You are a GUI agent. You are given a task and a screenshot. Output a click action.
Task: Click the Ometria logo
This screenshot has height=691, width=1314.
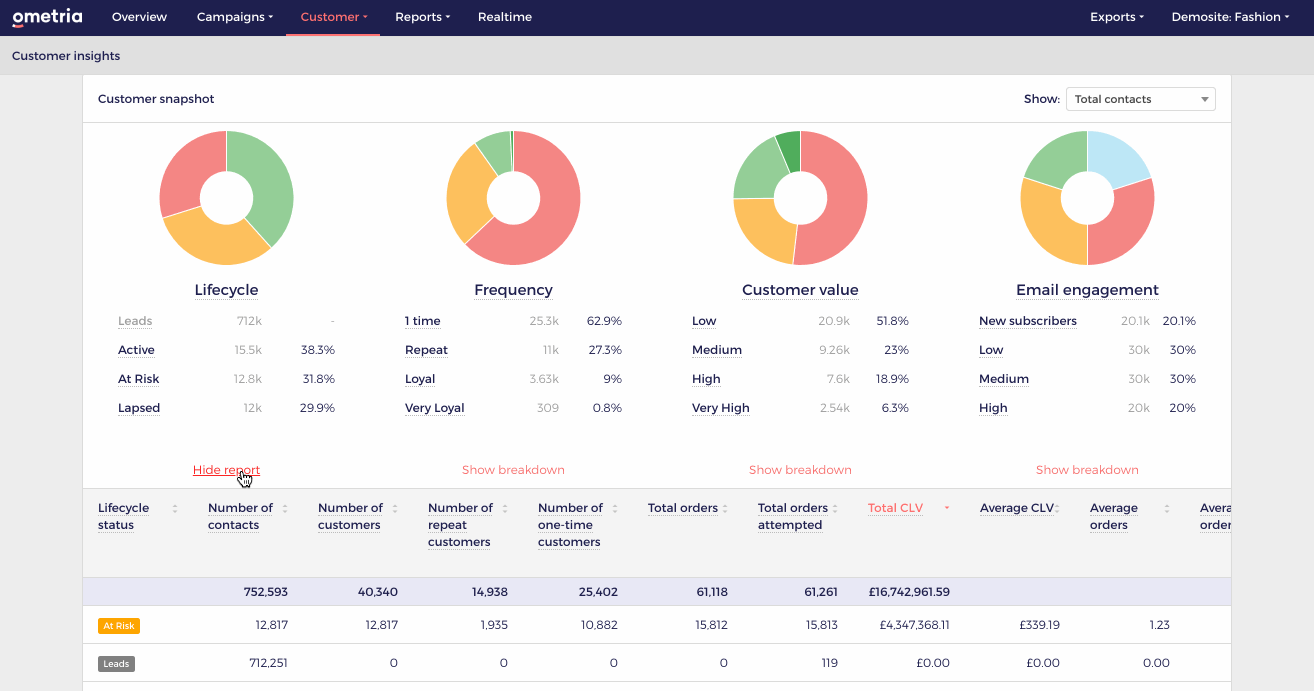[x=47, y=16]
